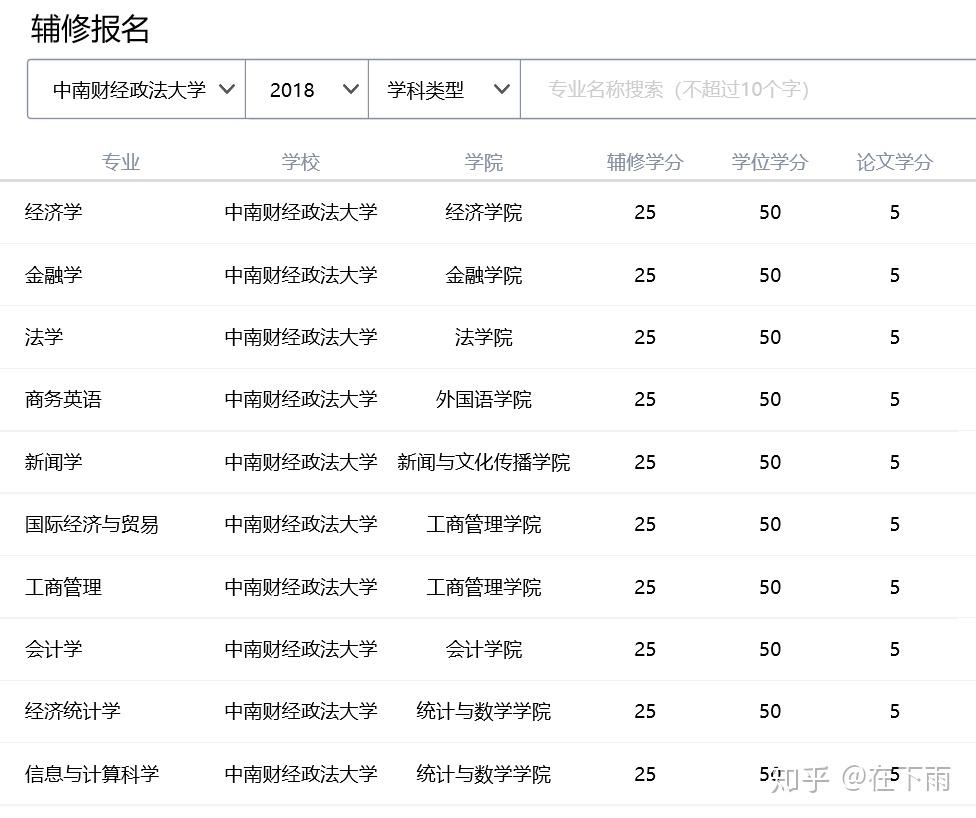The height and width of the screenshot is (818, 976).
Task: Click degree credits 50 in 商务英语 row
Action: (770, 399)
